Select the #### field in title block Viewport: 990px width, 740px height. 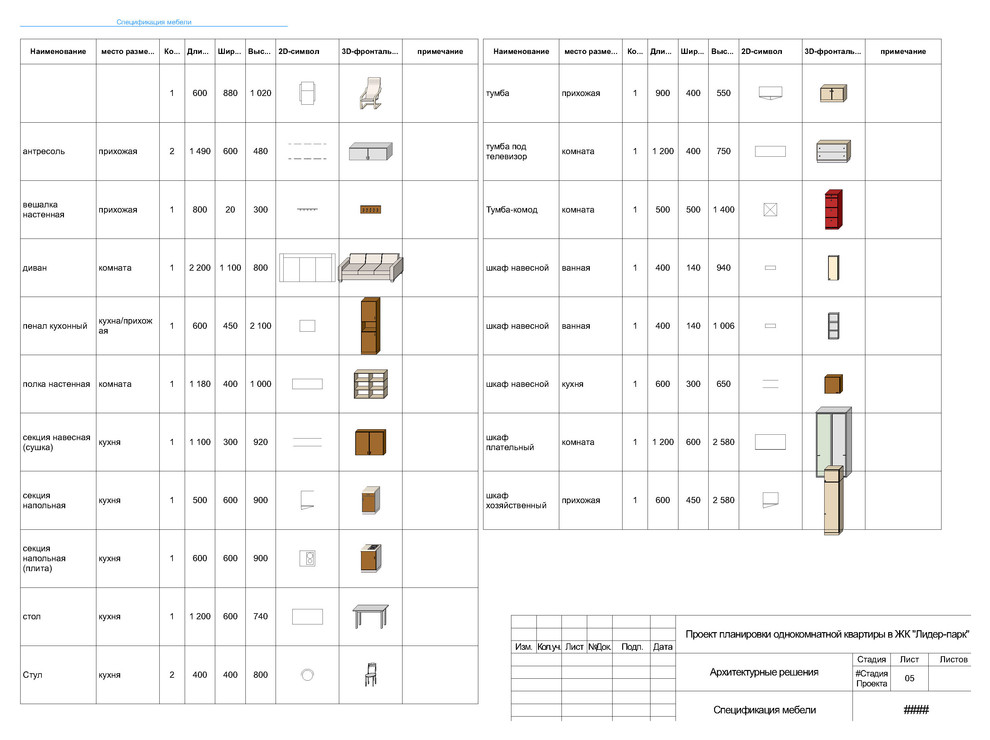pyautogui.click(x=916, y=710)
